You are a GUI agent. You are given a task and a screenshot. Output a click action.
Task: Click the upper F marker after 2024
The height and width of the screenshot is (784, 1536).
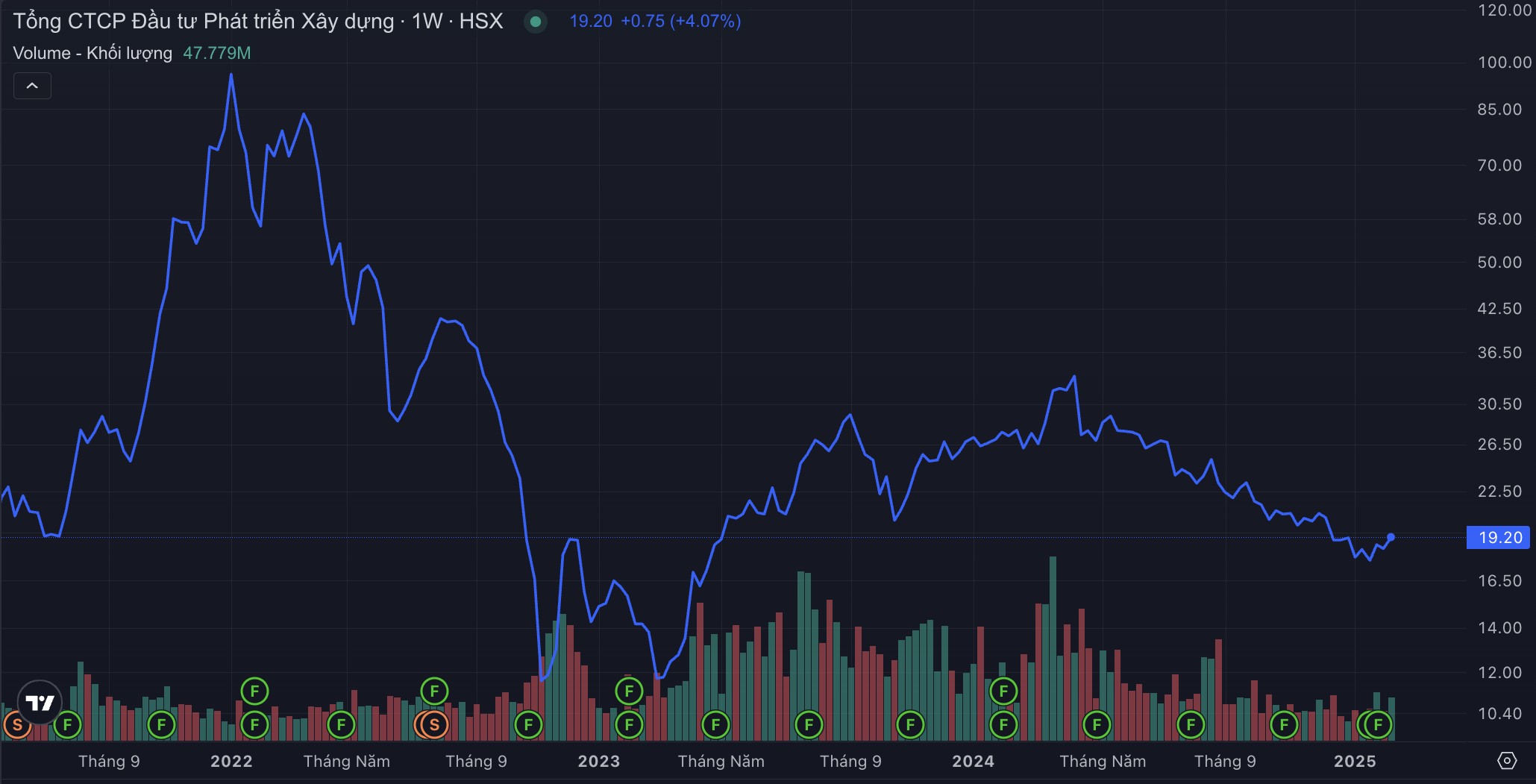(x=1003, y=691)
